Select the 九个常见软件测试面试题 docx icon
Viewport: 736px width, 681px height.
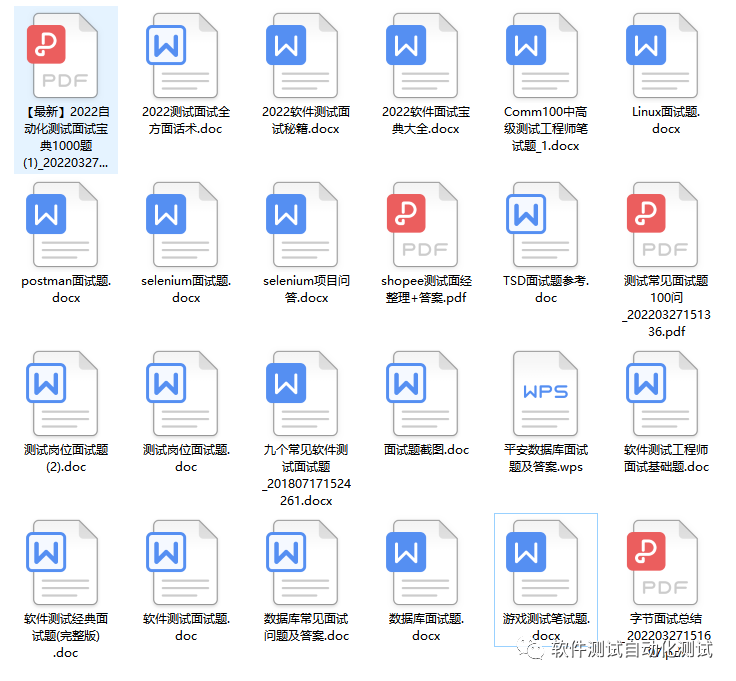pyautogui.click(x=303, y=393)
